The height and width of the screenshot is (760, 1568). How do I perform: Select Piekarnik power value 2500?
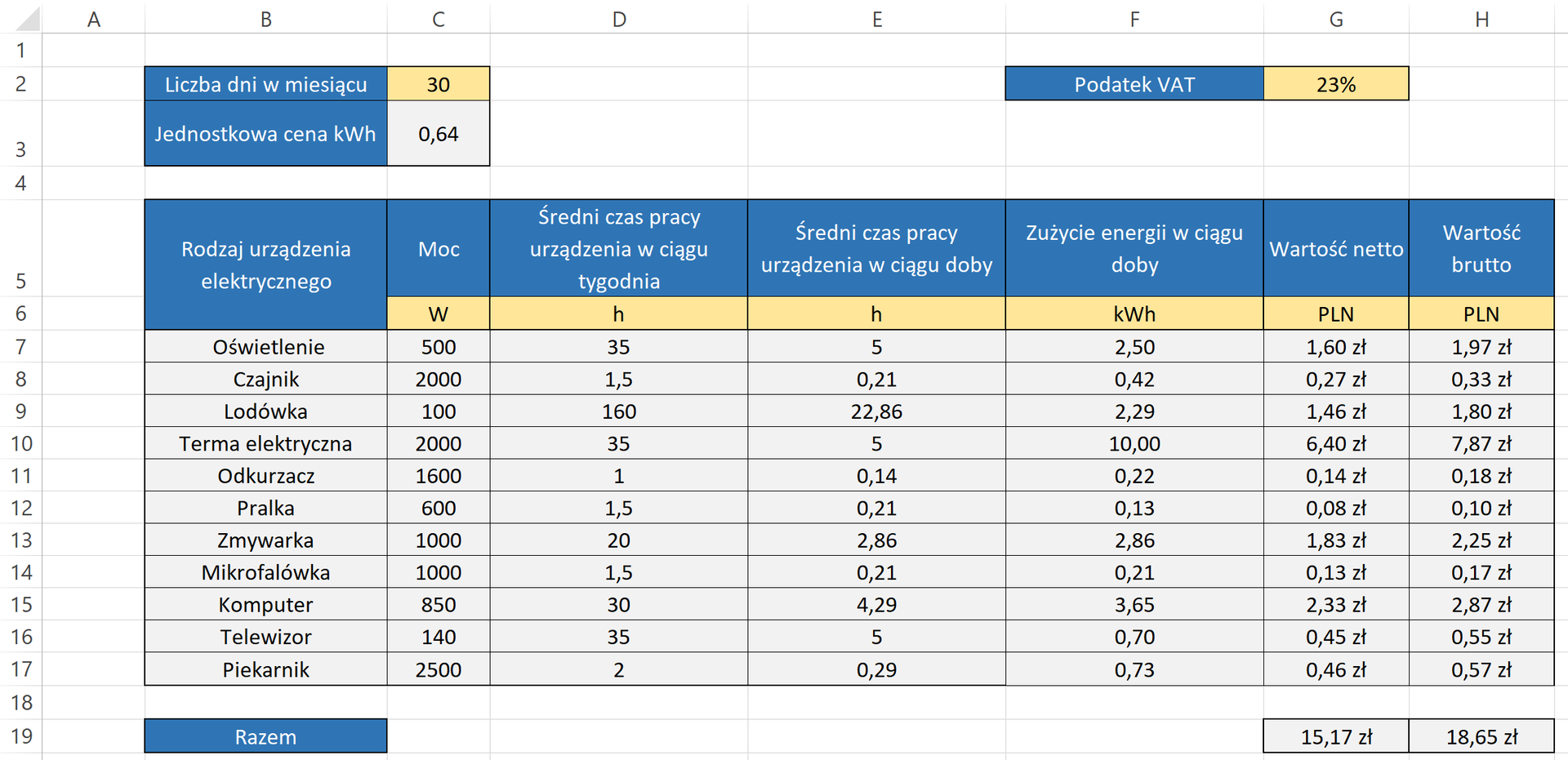click(439, 669)
